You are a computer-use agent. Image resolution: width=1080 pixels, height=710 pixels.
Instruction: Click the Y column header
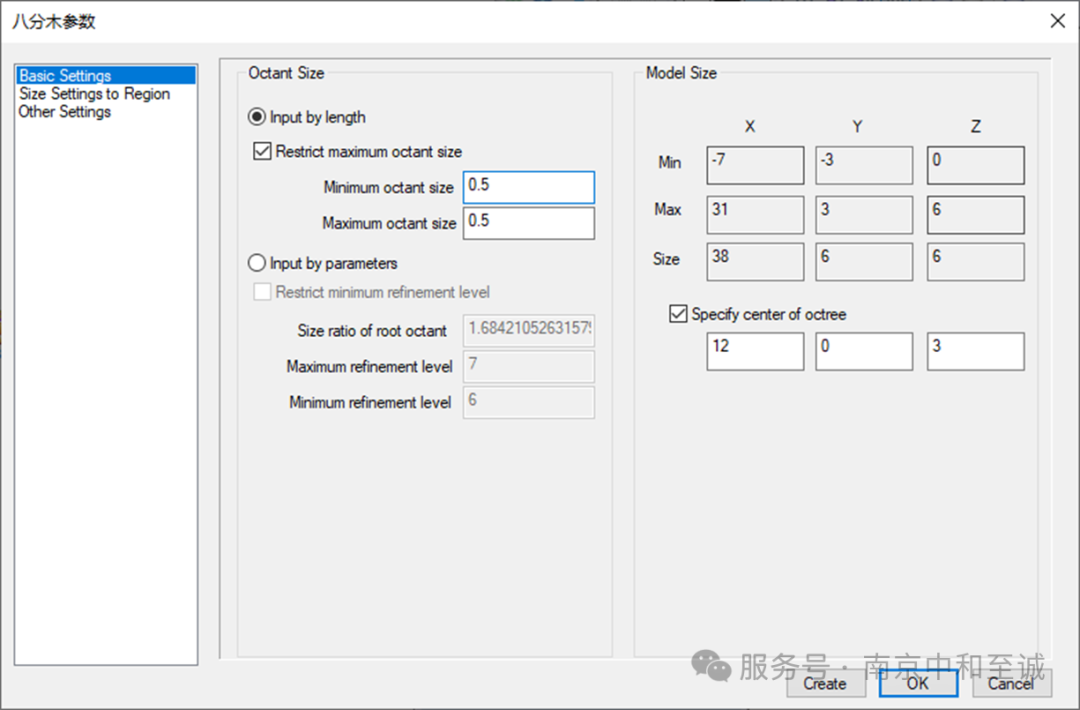click(x=858, y=127)
